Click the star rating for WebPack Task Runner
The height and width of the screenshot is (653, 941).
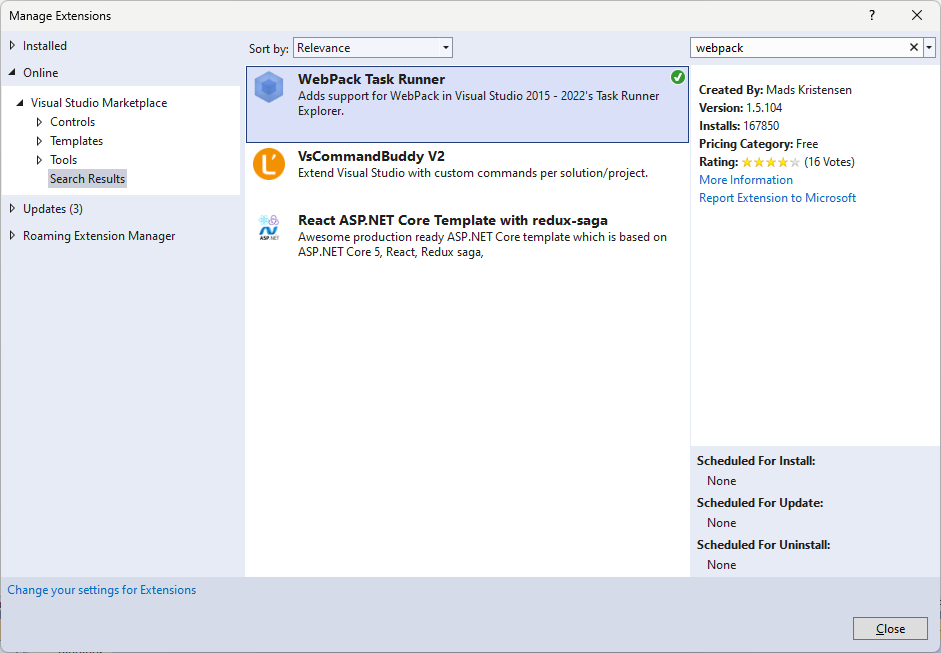771,162
